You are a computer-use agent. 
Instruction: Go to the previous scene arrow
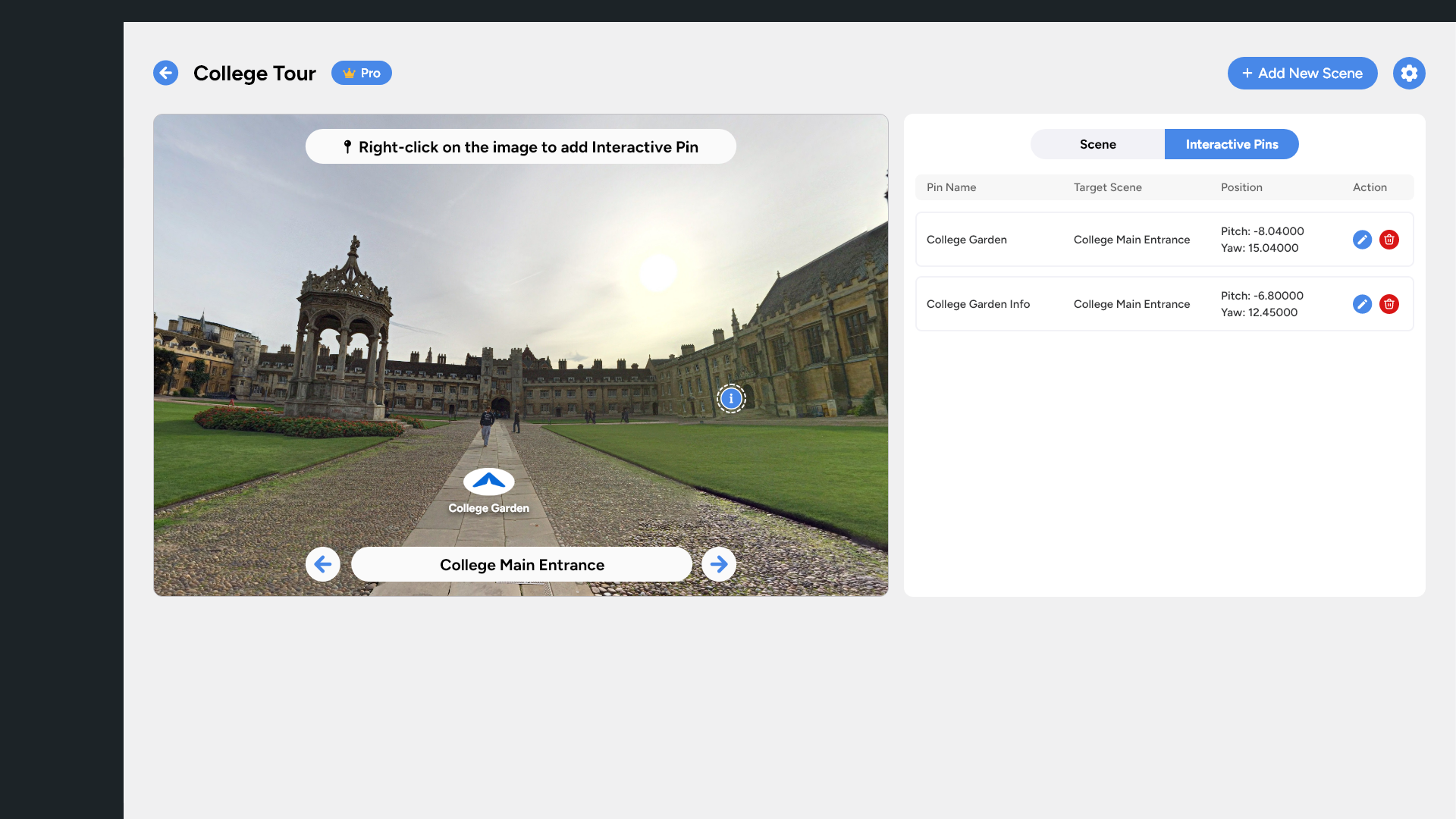[x=323, y=564]
